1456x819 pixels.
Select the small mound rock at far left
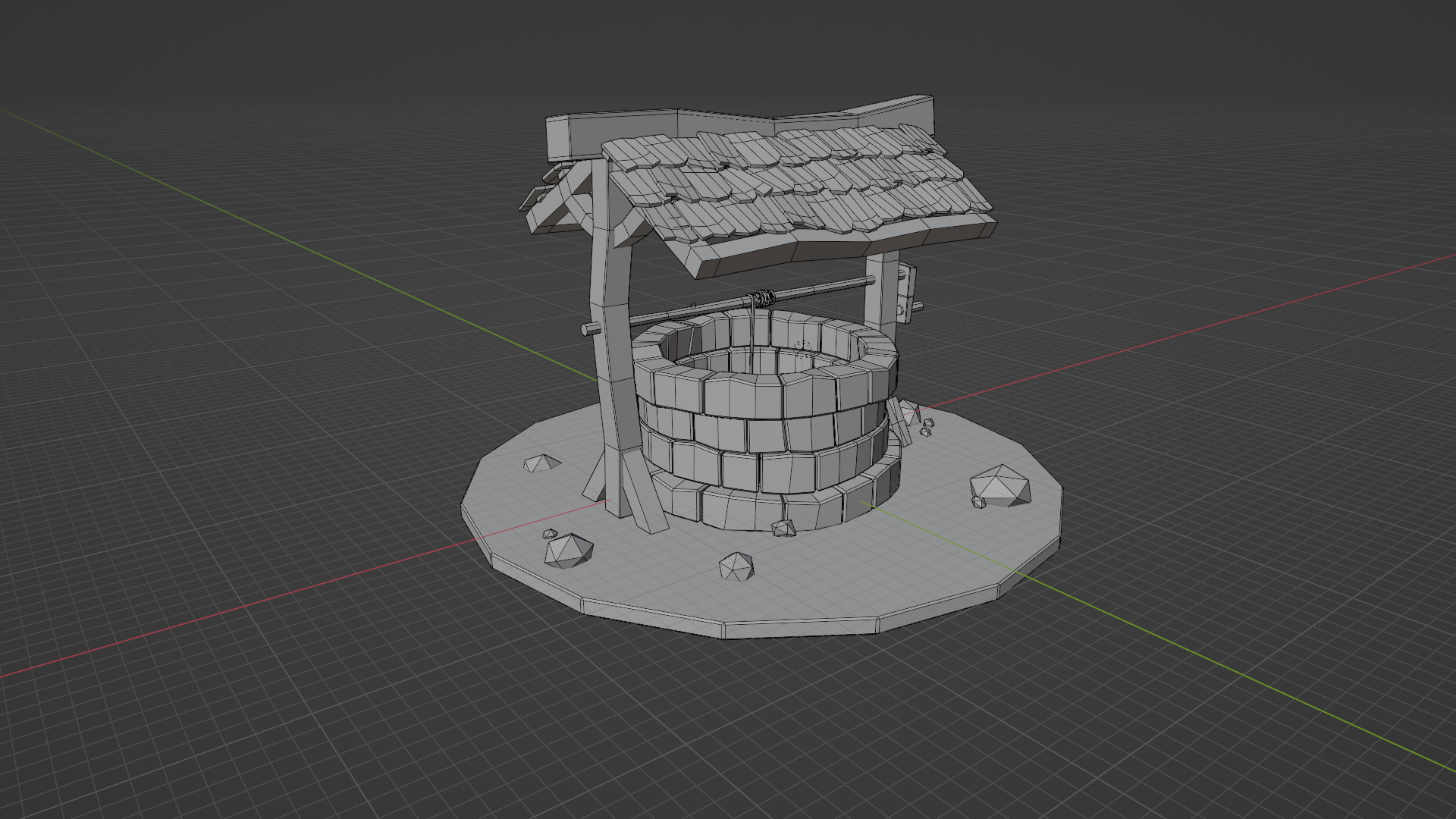pyautogui.click(x=541, y=463)
